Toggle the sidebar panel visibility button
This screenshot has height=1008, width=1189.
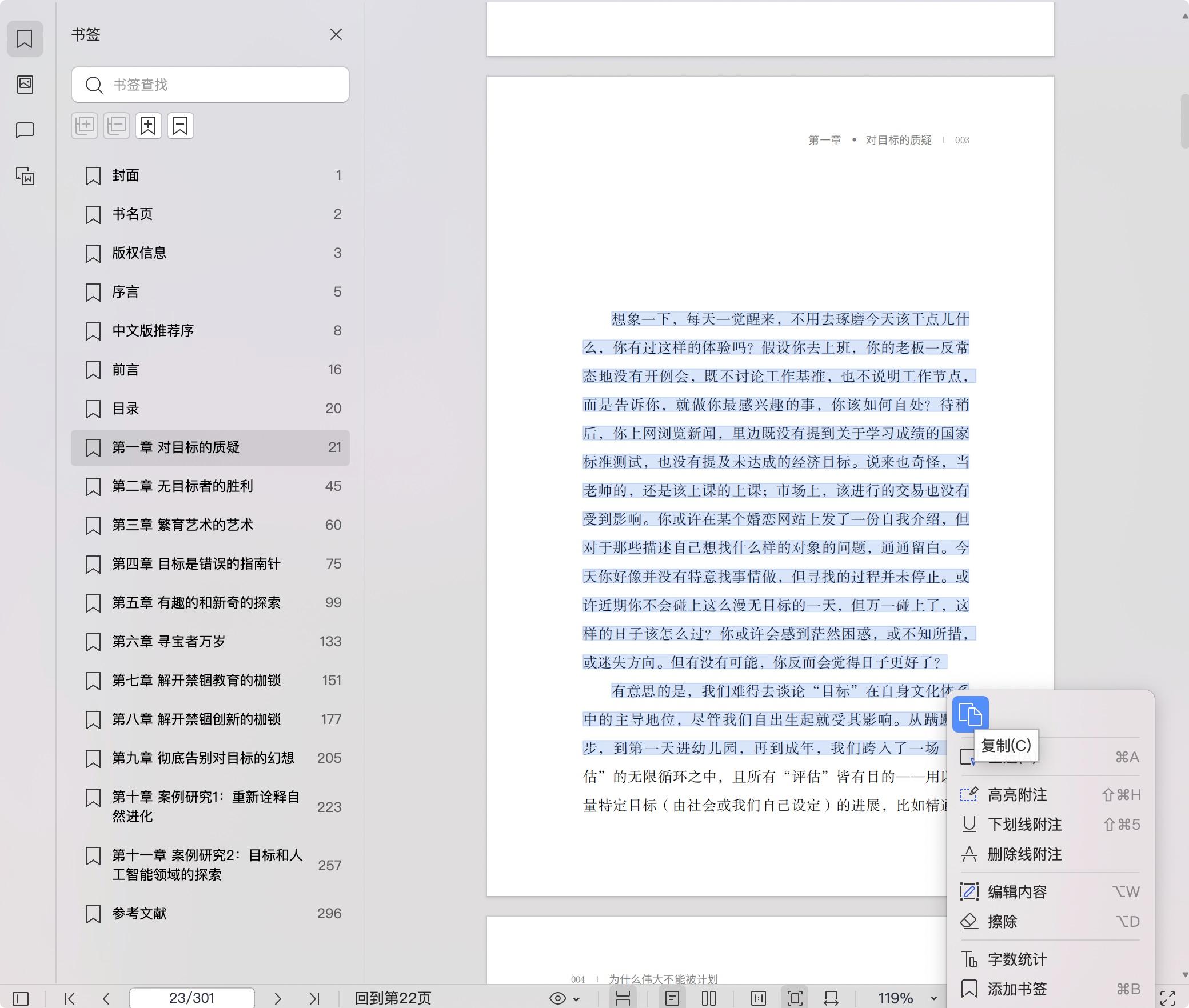click(21, 998)
